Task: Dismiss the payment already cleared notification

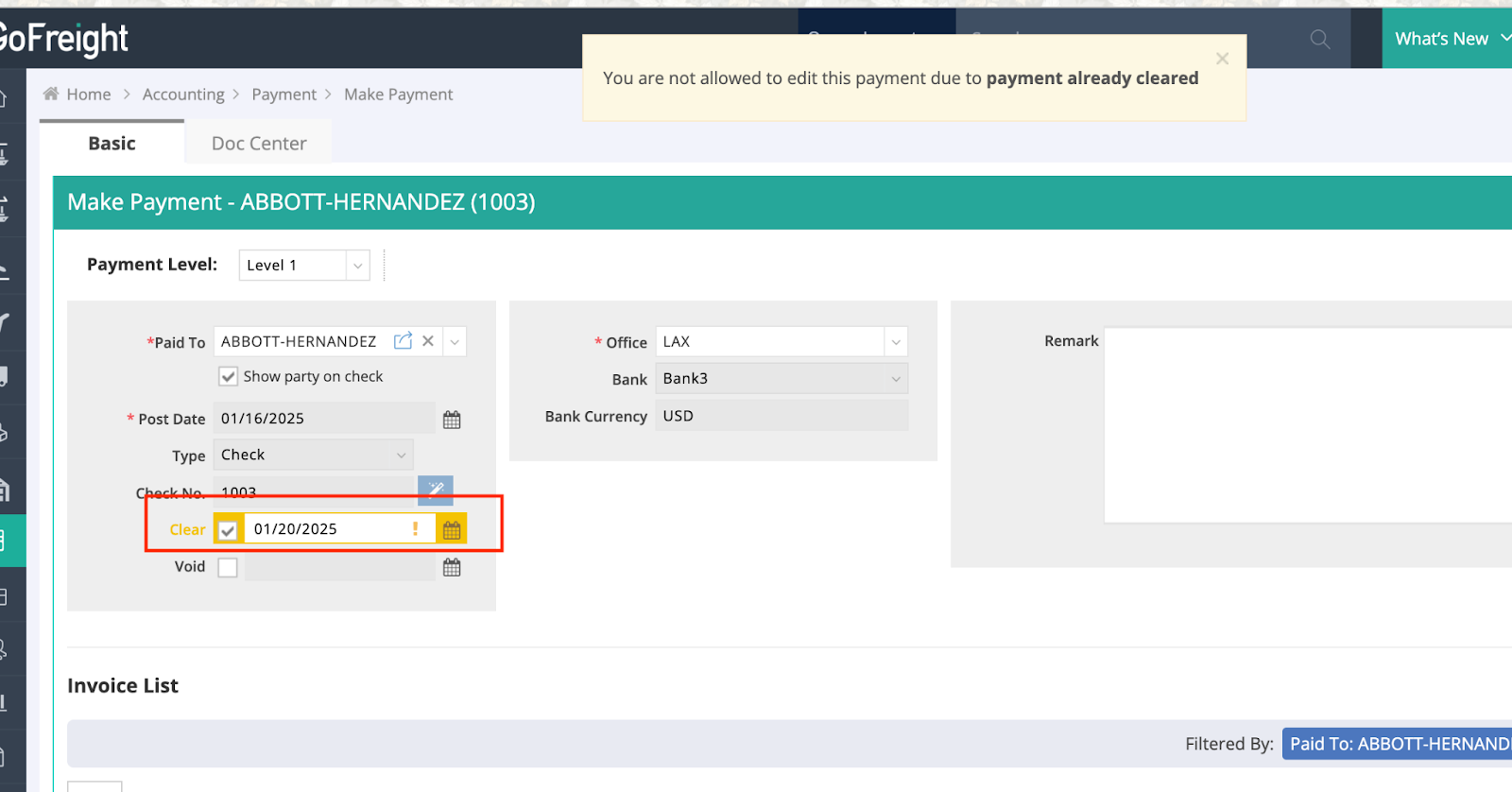Action: 1222,59
